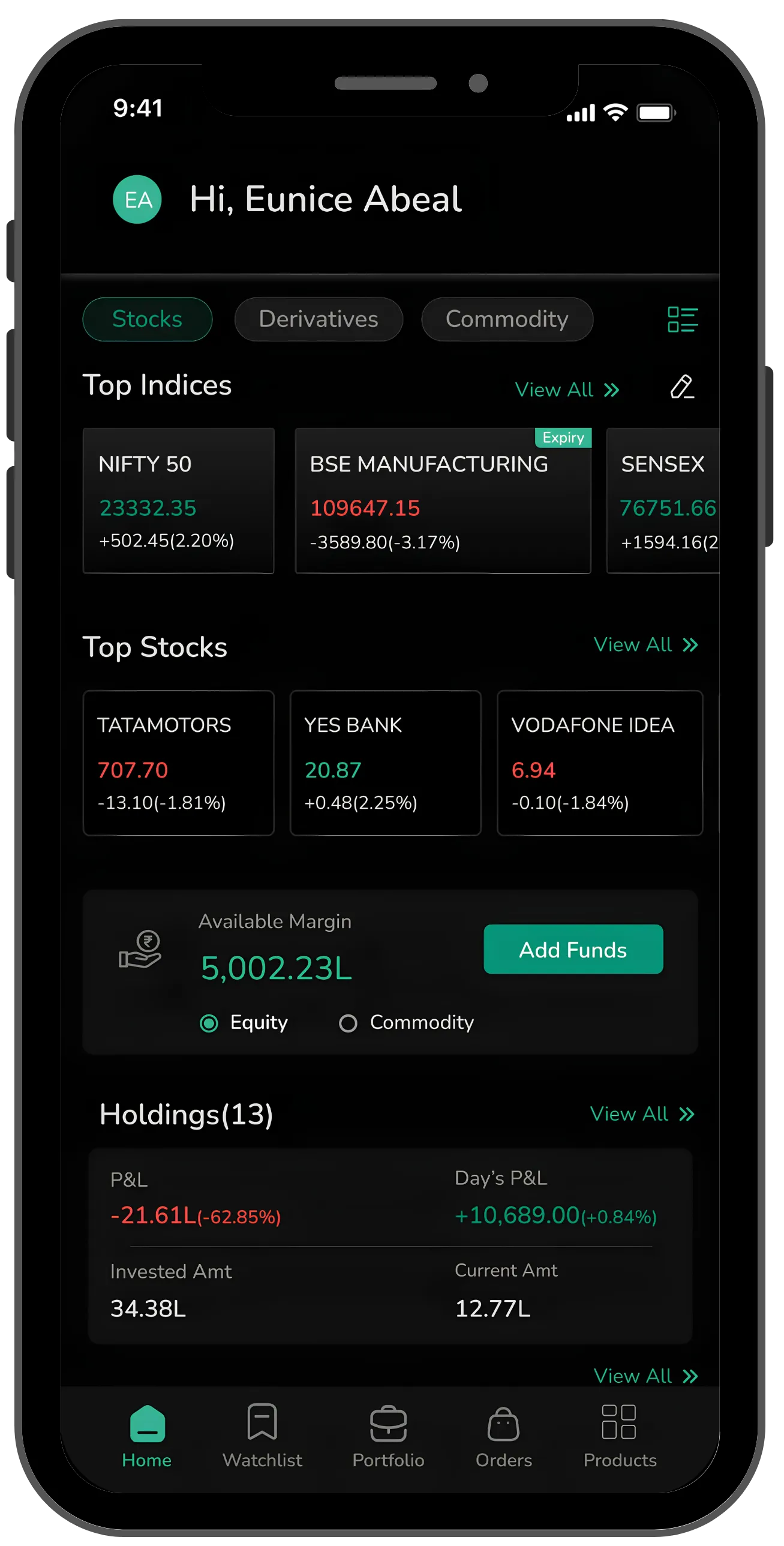Viewport: 784px width, 1546px height.
Task: Open Portfolio briefcase icon
Action: point(388,1424)
